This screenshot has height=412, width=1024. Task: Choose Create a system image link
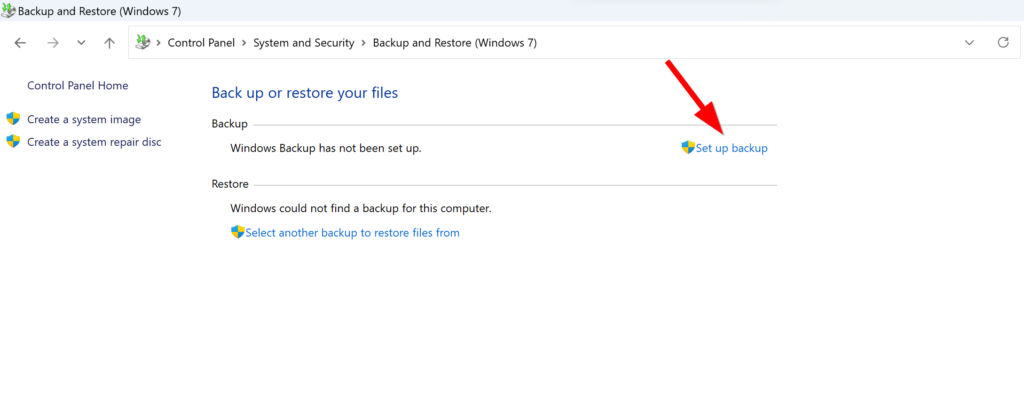pyautogui.click(x=84, y=119)
